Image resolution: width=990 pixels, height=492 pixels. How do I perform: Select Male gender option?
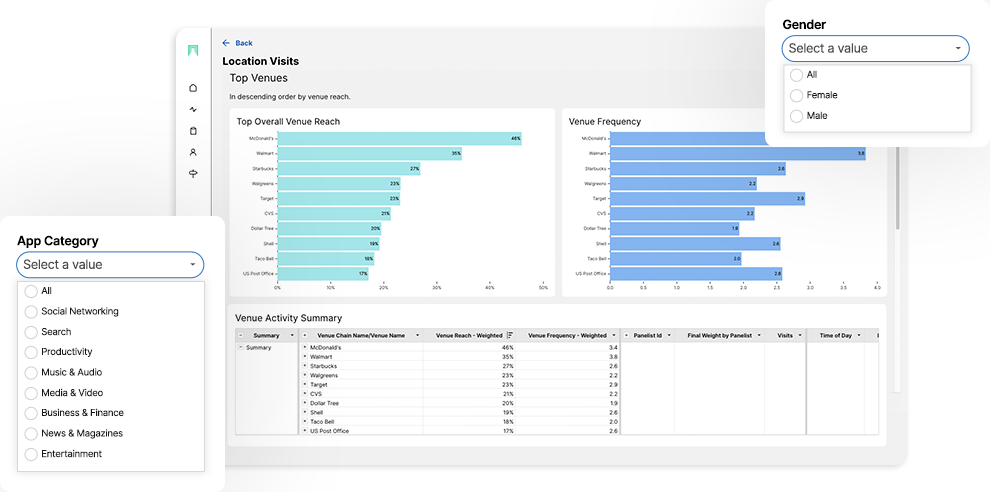tap(796, 116)
